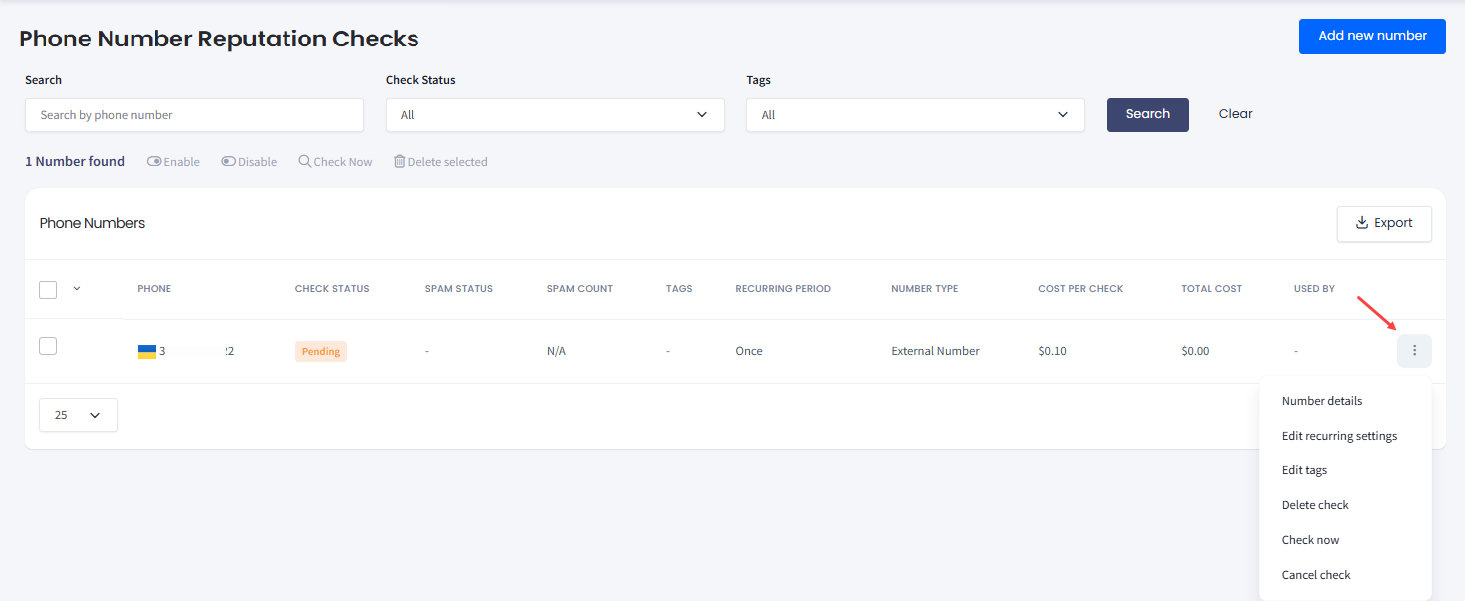Click the $0.10 cost per check cell

1053,352
